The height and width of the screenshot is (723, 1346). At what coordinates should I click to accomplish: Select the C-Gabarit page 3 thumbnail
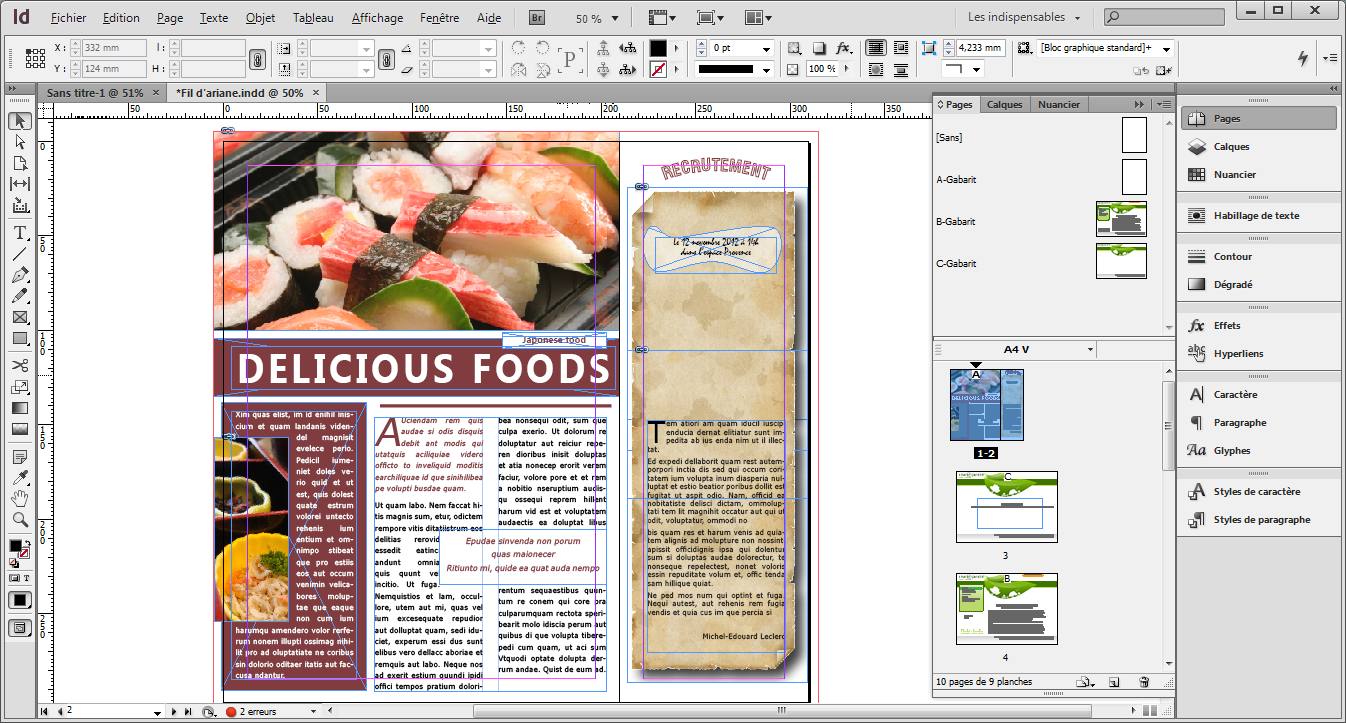click(x=1006, y=506)
